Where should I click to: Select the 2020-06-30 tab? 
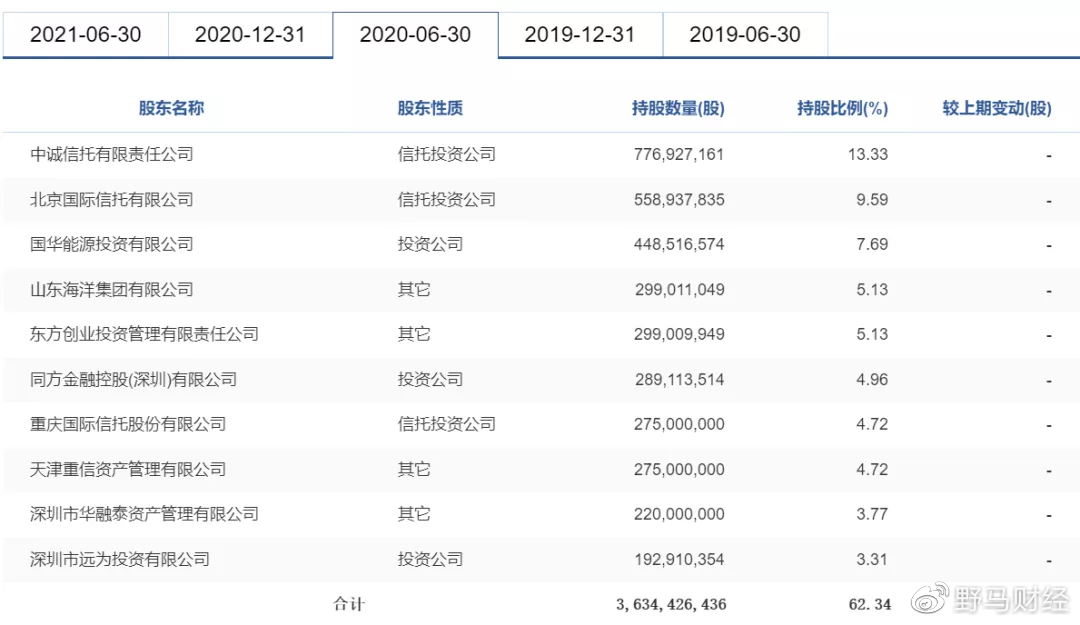click(415, 34)
